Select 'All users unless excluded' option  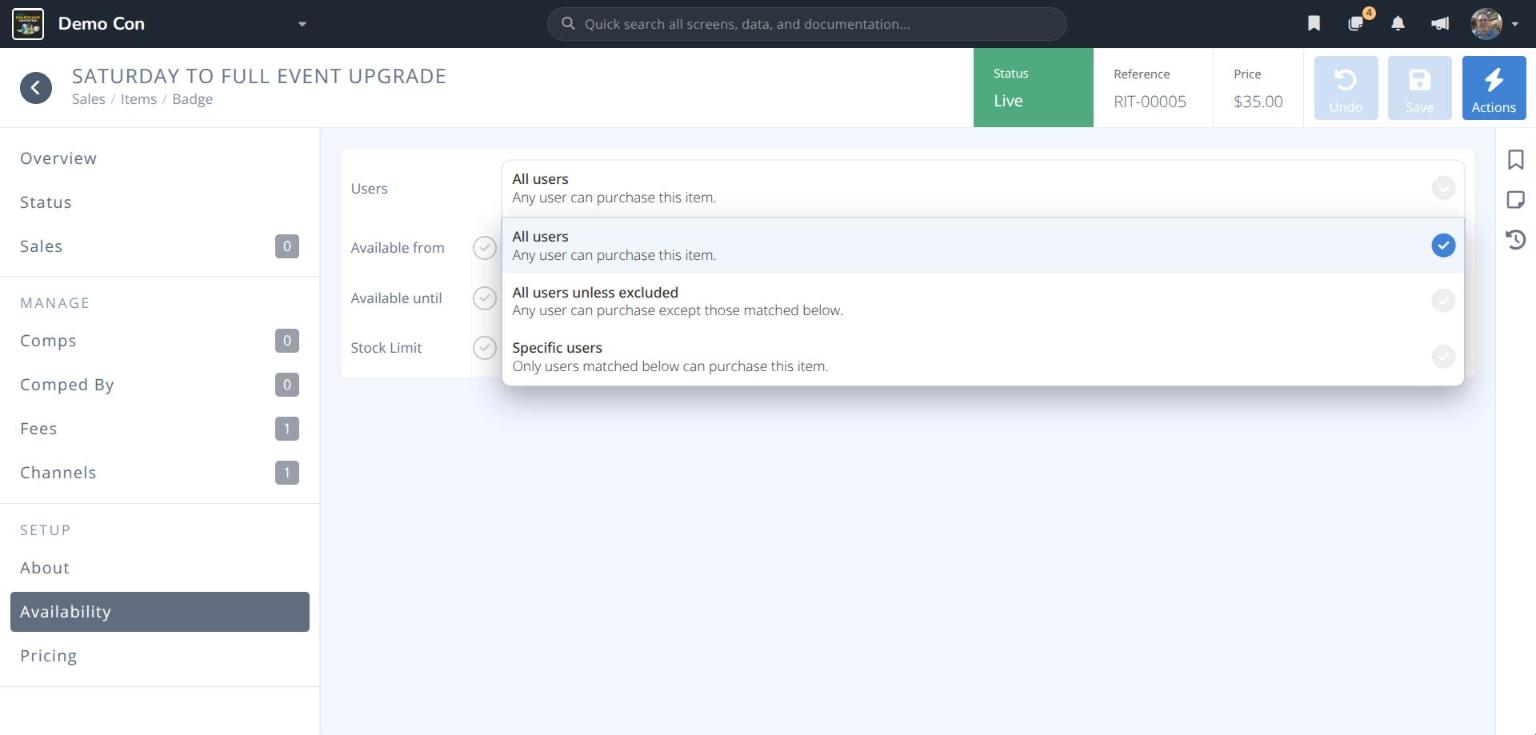tap(983, 301)
